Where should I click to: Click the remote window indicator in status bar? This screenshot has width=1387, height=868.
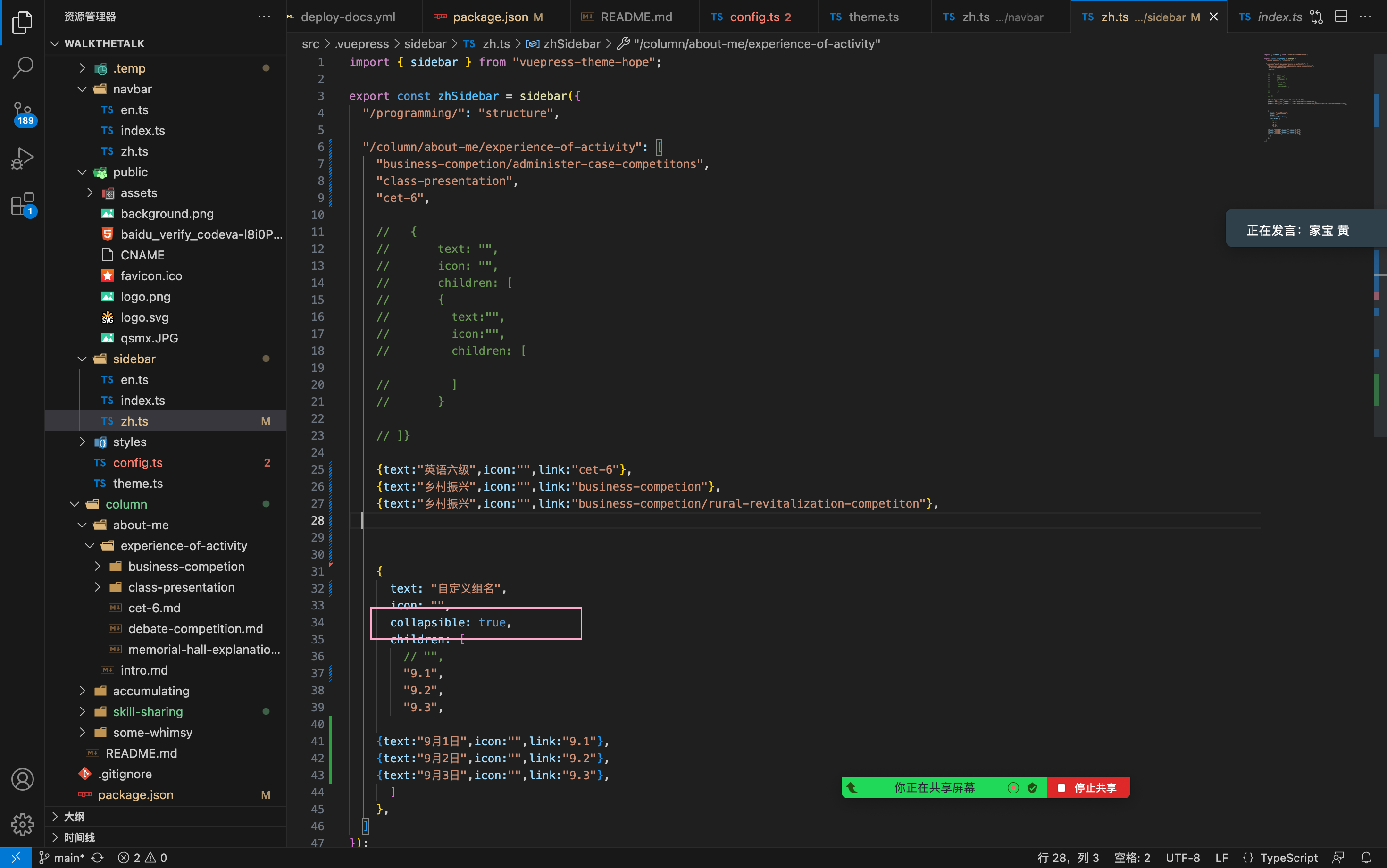(x=16, y=858)
